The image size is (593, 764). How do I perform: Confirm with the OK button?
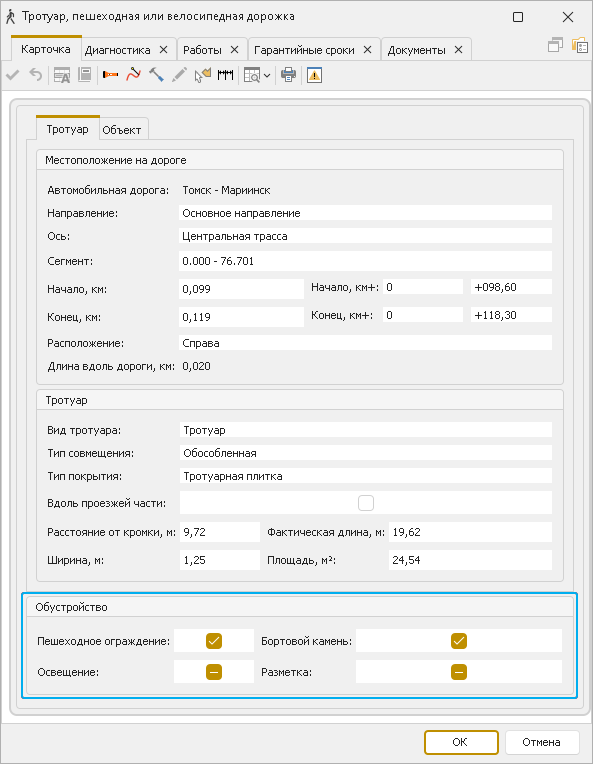(x=461, y=742)
